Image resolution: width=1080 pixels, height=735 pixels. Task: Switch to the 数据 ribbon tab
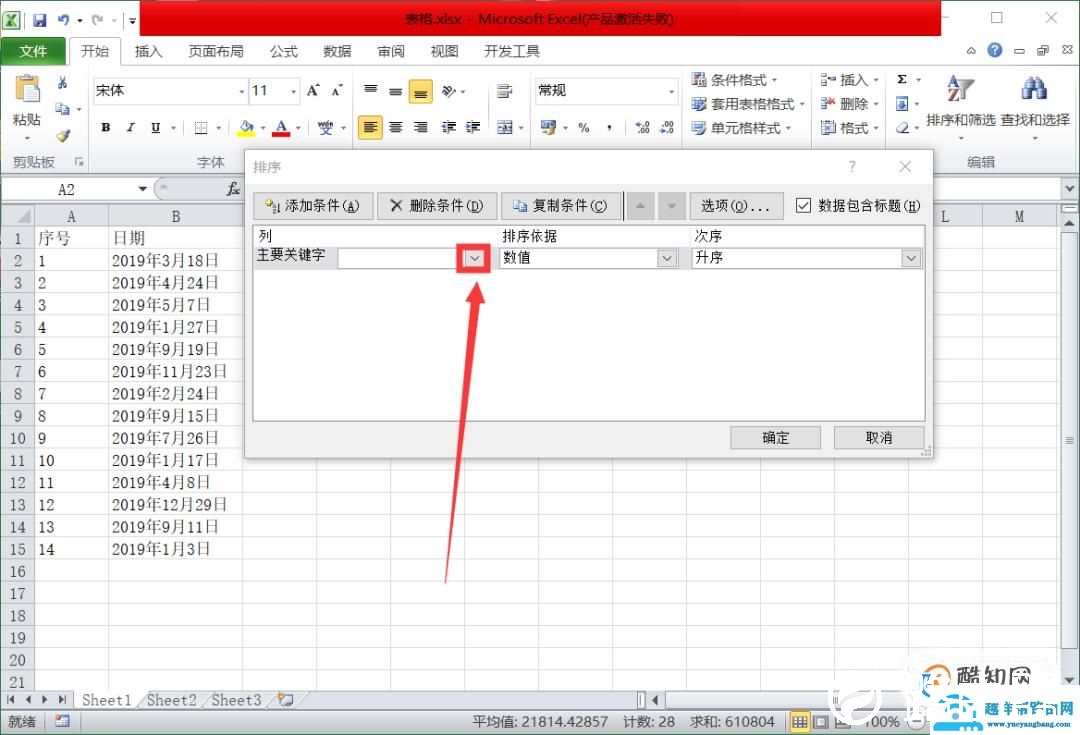(337, 51)
